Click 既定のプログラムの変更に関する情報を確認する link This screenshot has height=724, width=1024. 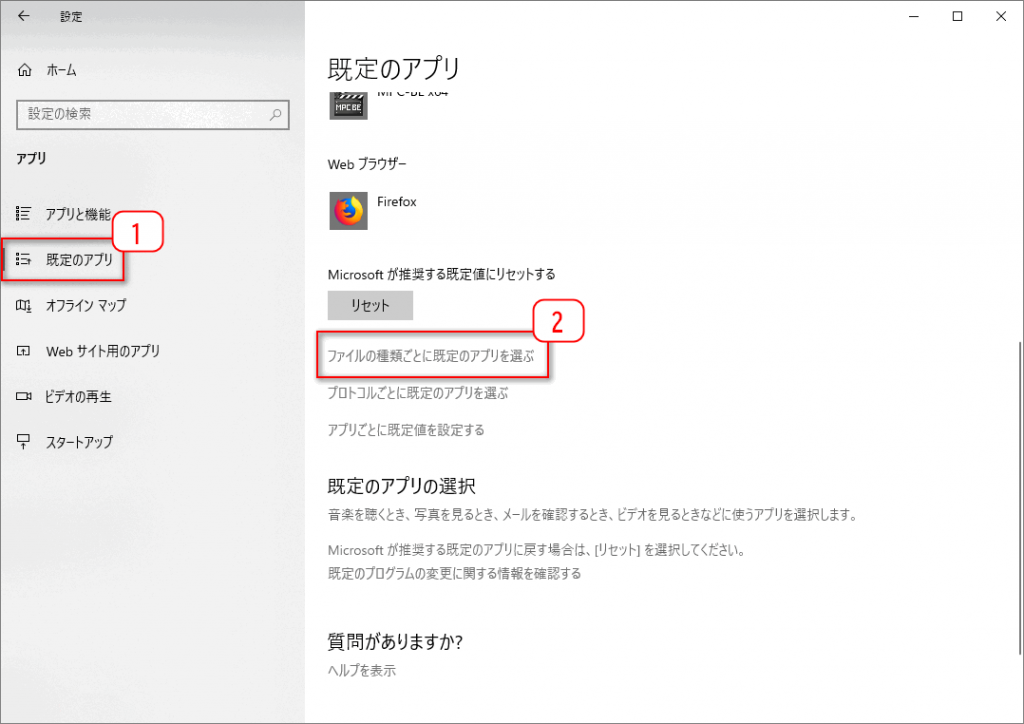point(454,574)
